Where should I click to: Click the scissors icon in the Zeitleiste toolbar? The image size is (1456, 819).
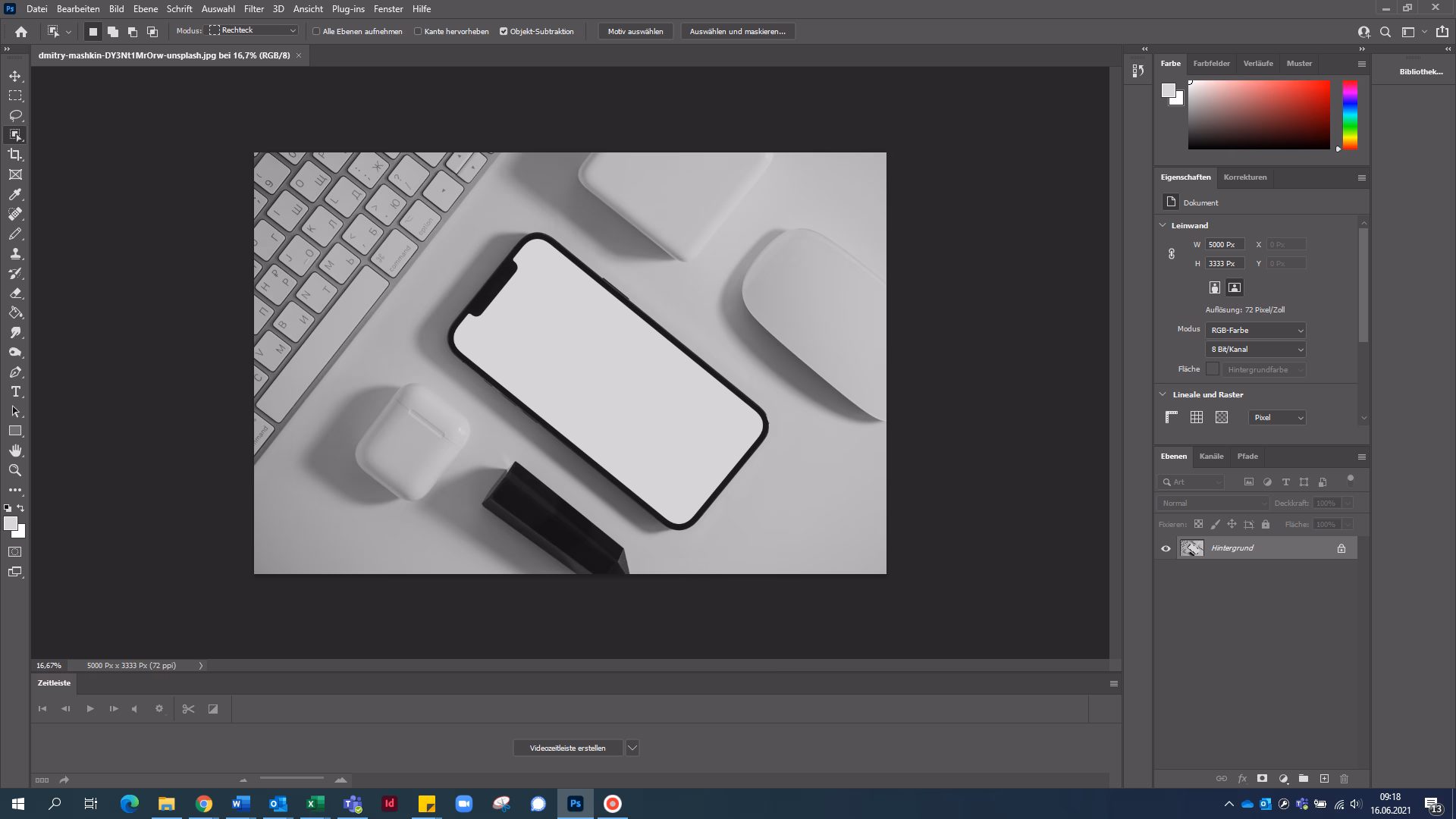[x=188, y=709]
